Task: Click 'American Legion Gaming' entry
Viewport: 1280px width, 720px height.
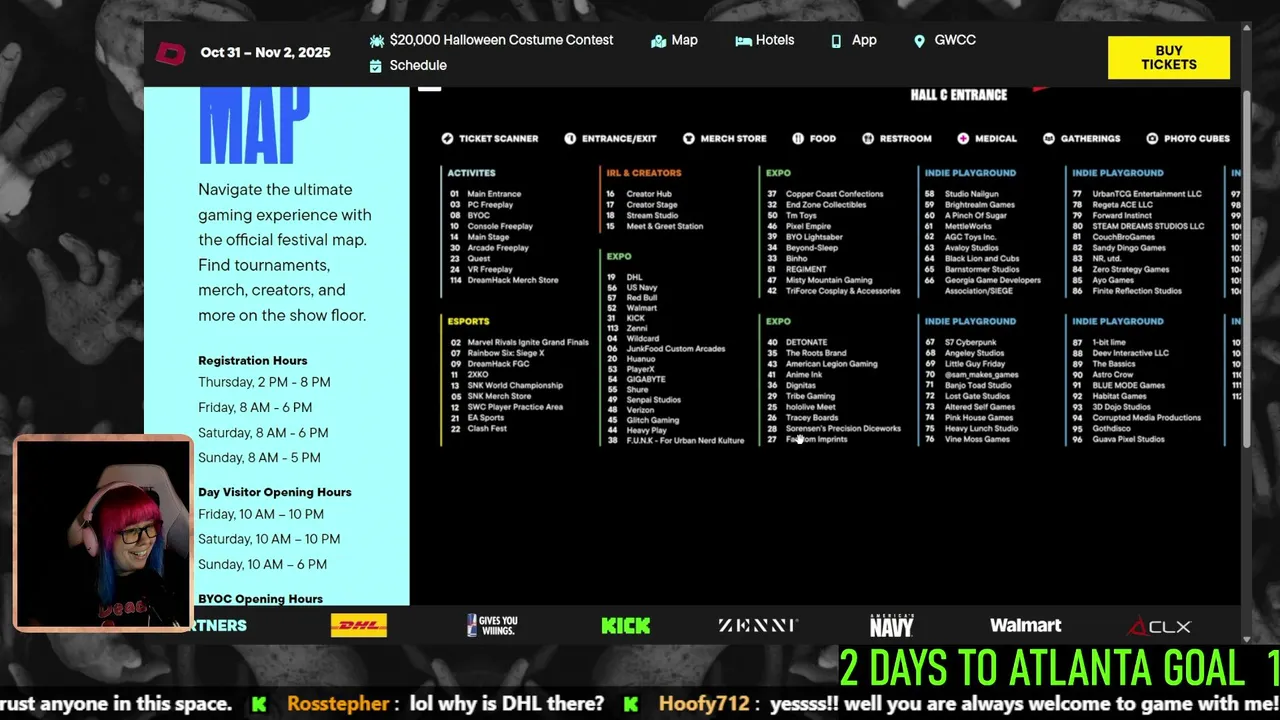Action: [x=822, y=364]
